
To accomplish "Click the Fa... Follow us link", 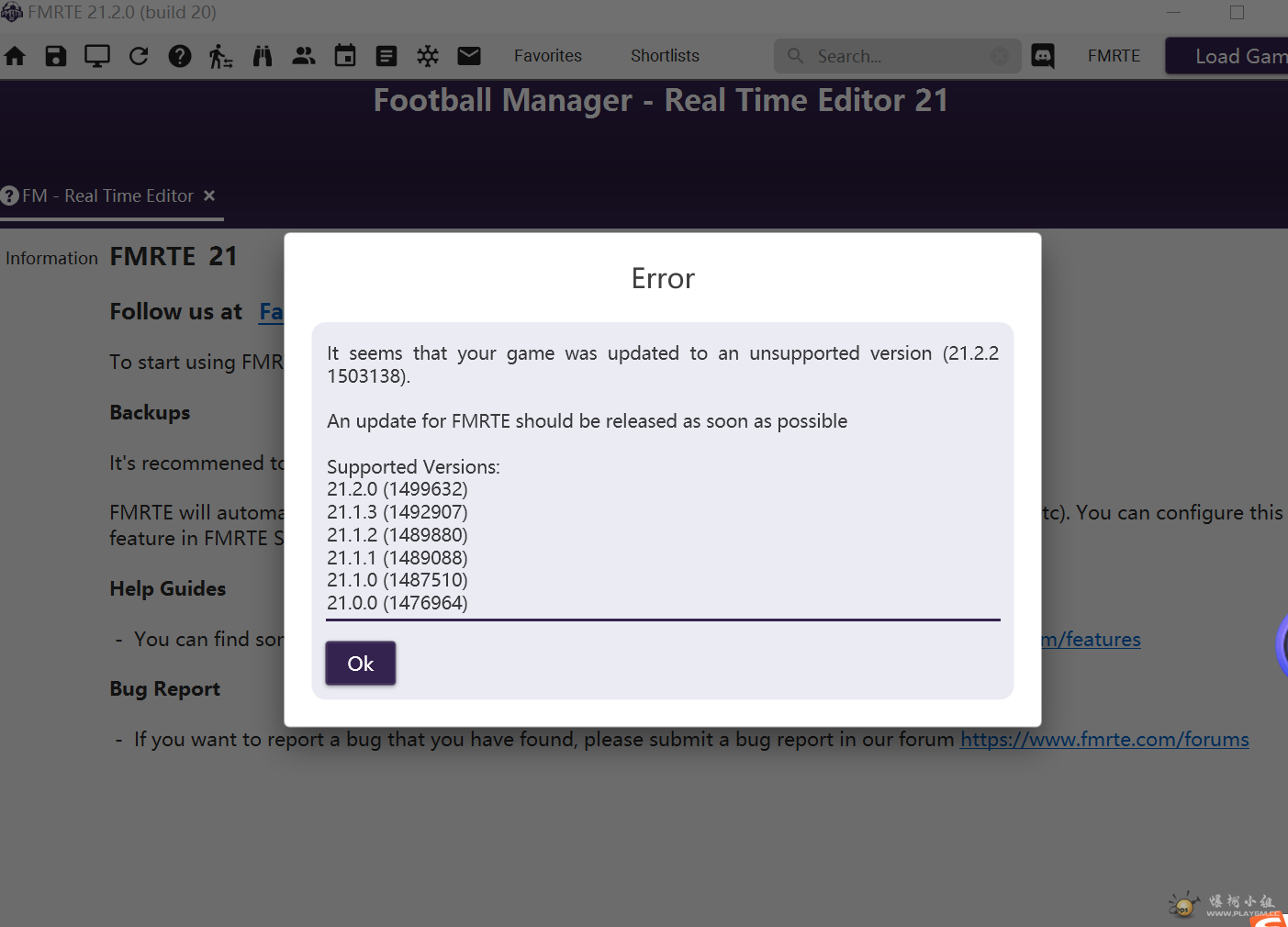I will pyautogui.click(x=271, y=312).
